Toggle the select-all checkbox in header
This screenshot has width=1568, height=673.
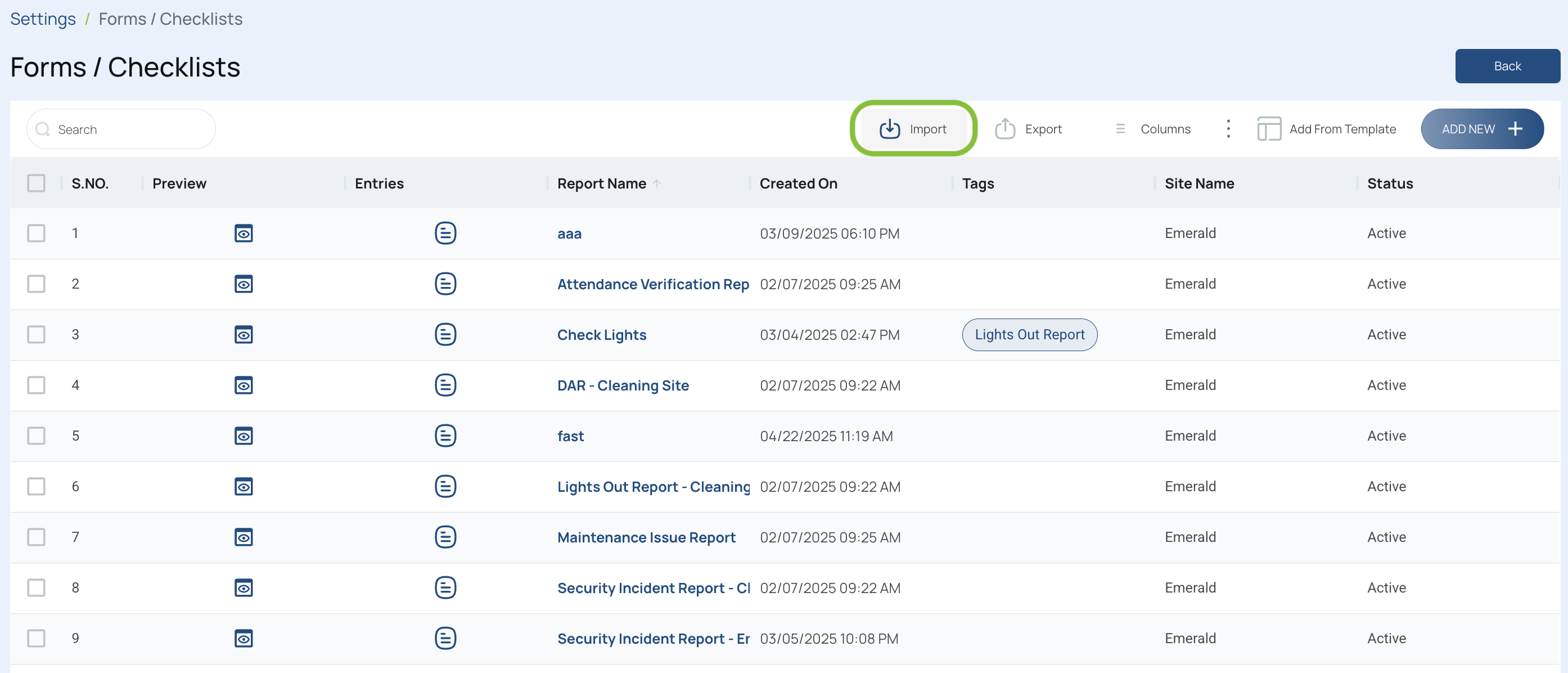tap(37, 183)
